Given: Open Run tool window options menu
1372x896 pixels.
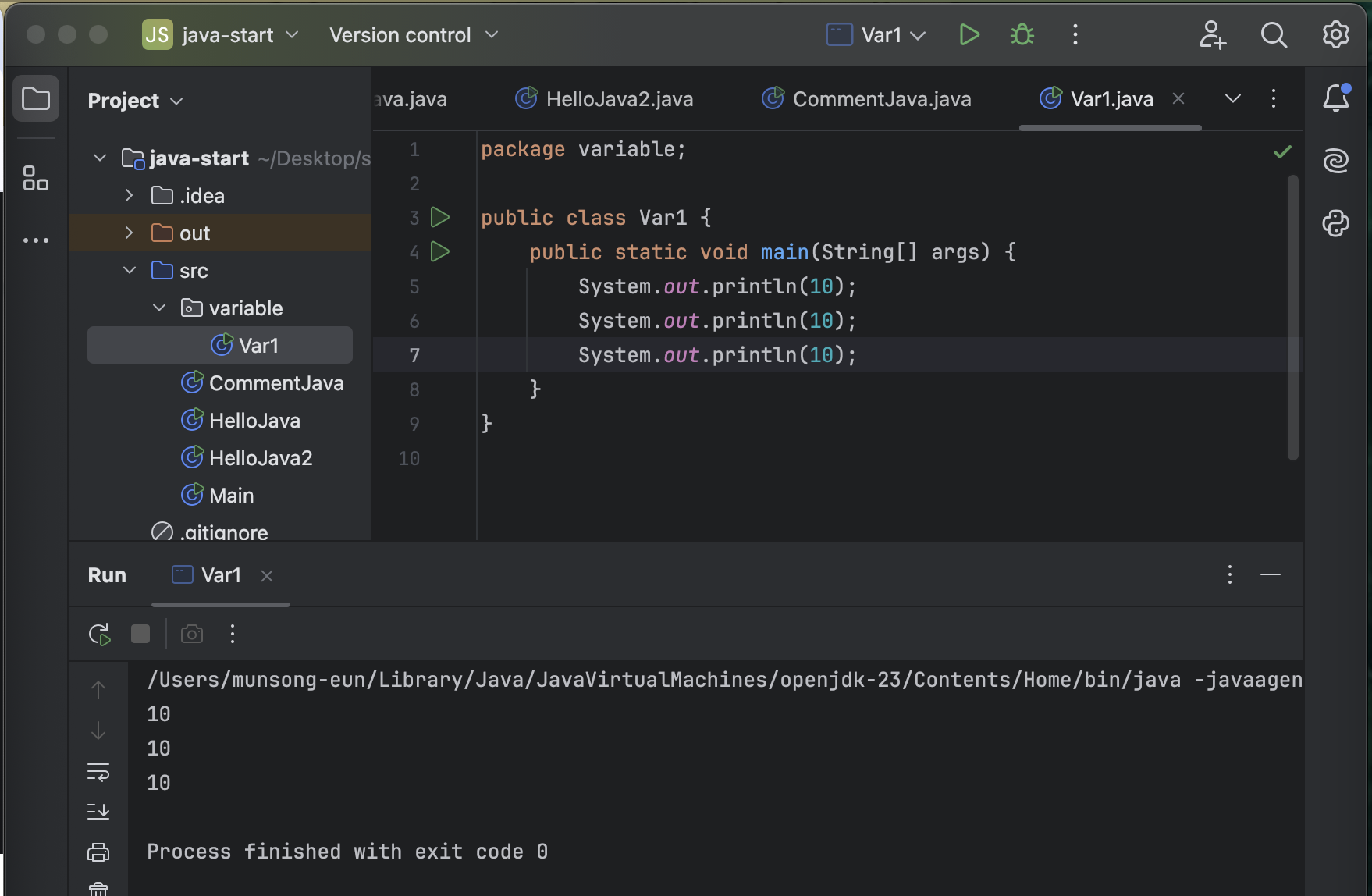Looking at the screenshot, I should coord(1230,575).
